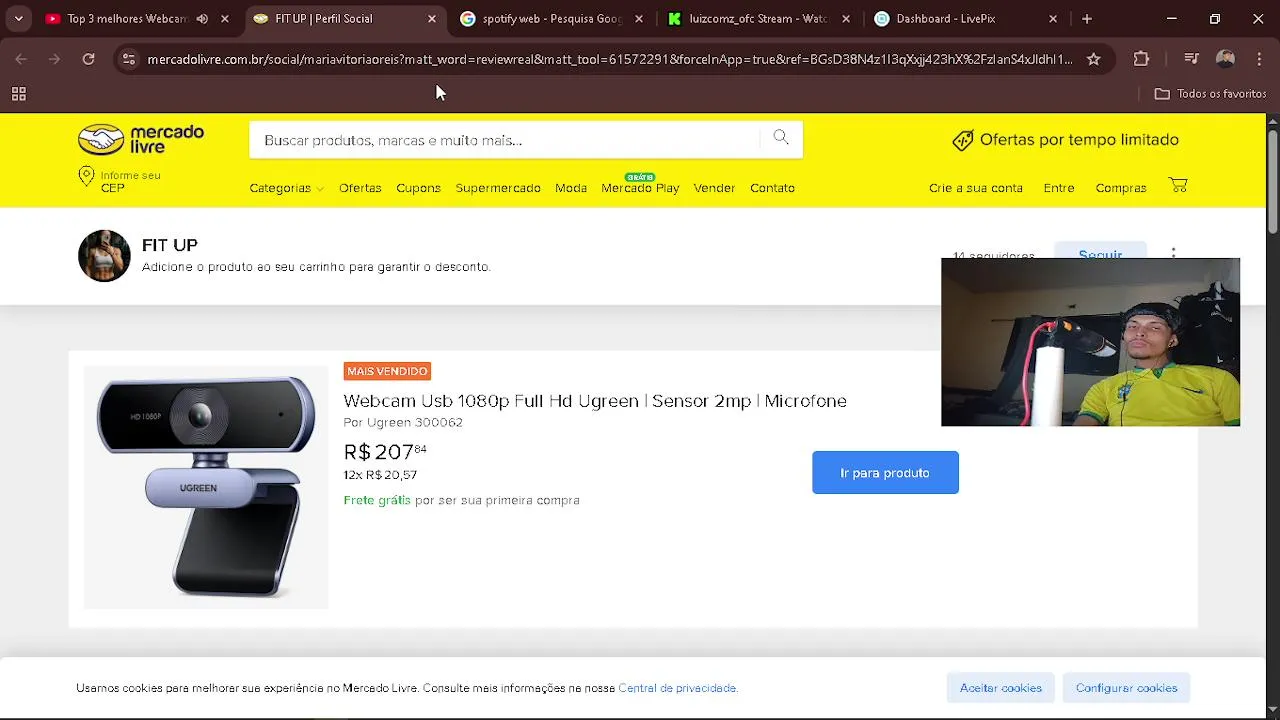Screen dimensions: 1280x720
Task: Go forward in browser history
Action: 54,59
